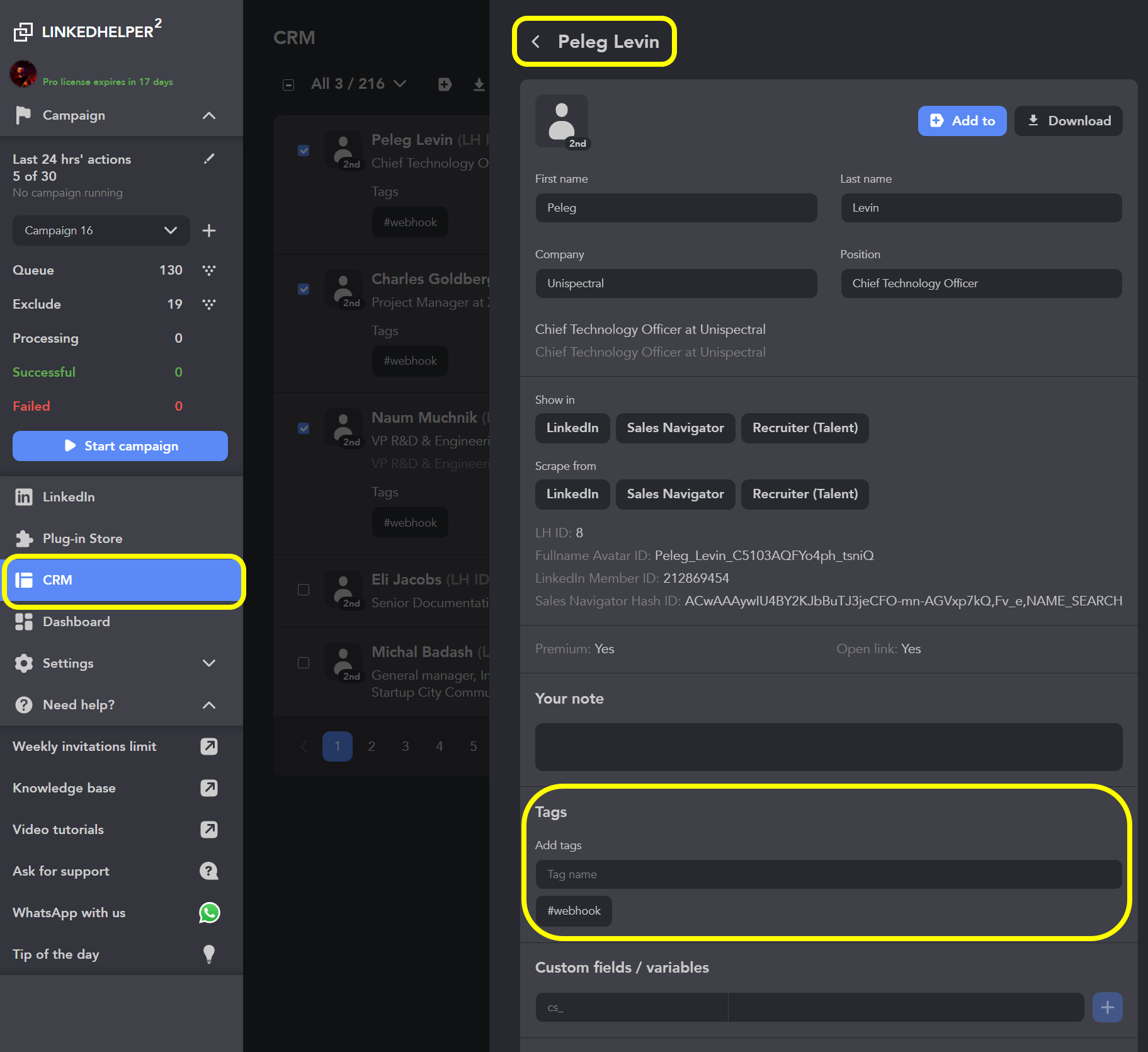Scrape profile from LinkedIn

[x=572, y=495]
